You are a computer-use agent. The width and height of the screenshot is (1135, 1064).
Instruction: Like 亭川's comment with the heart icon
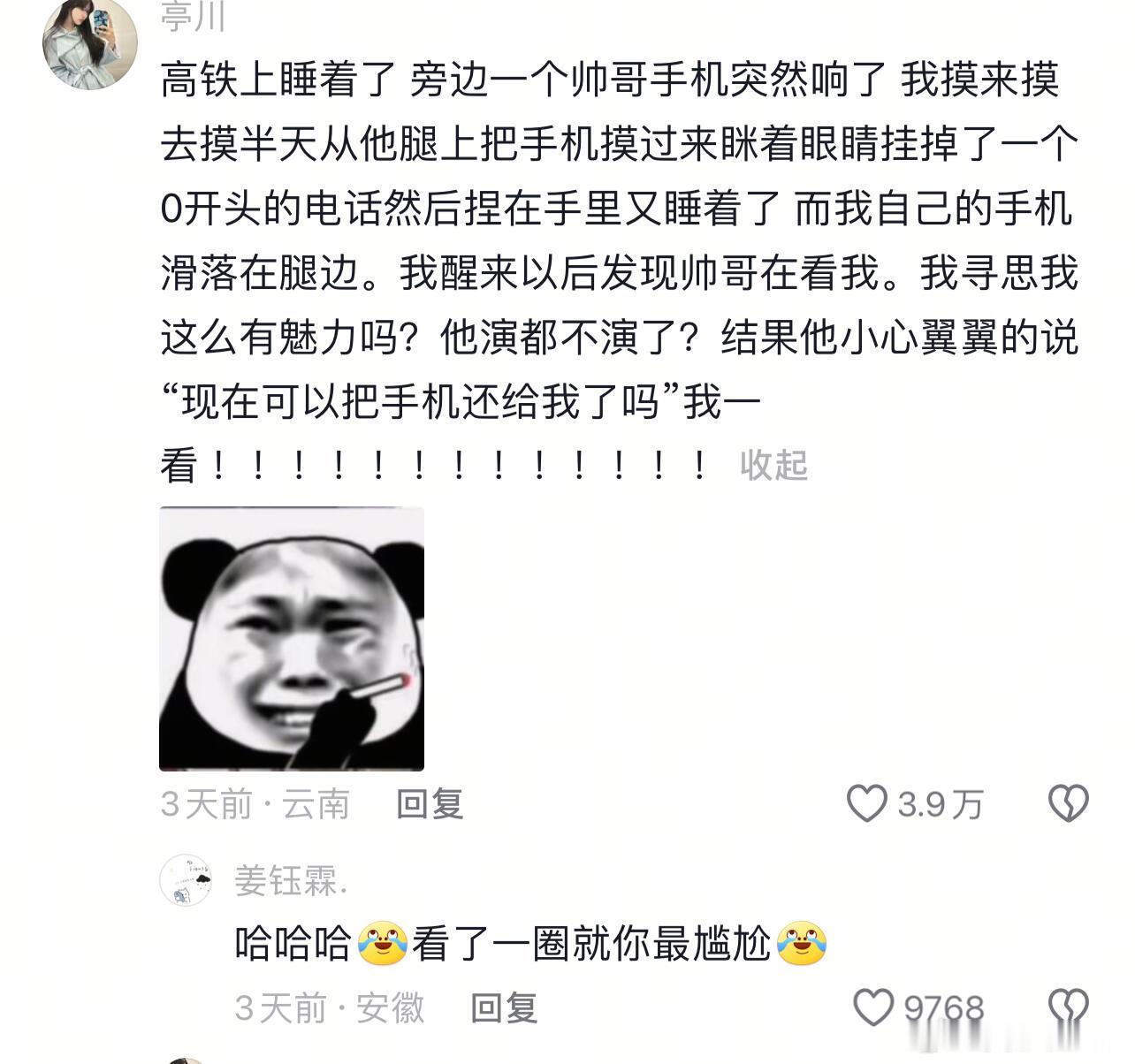[x=866, y=803]
